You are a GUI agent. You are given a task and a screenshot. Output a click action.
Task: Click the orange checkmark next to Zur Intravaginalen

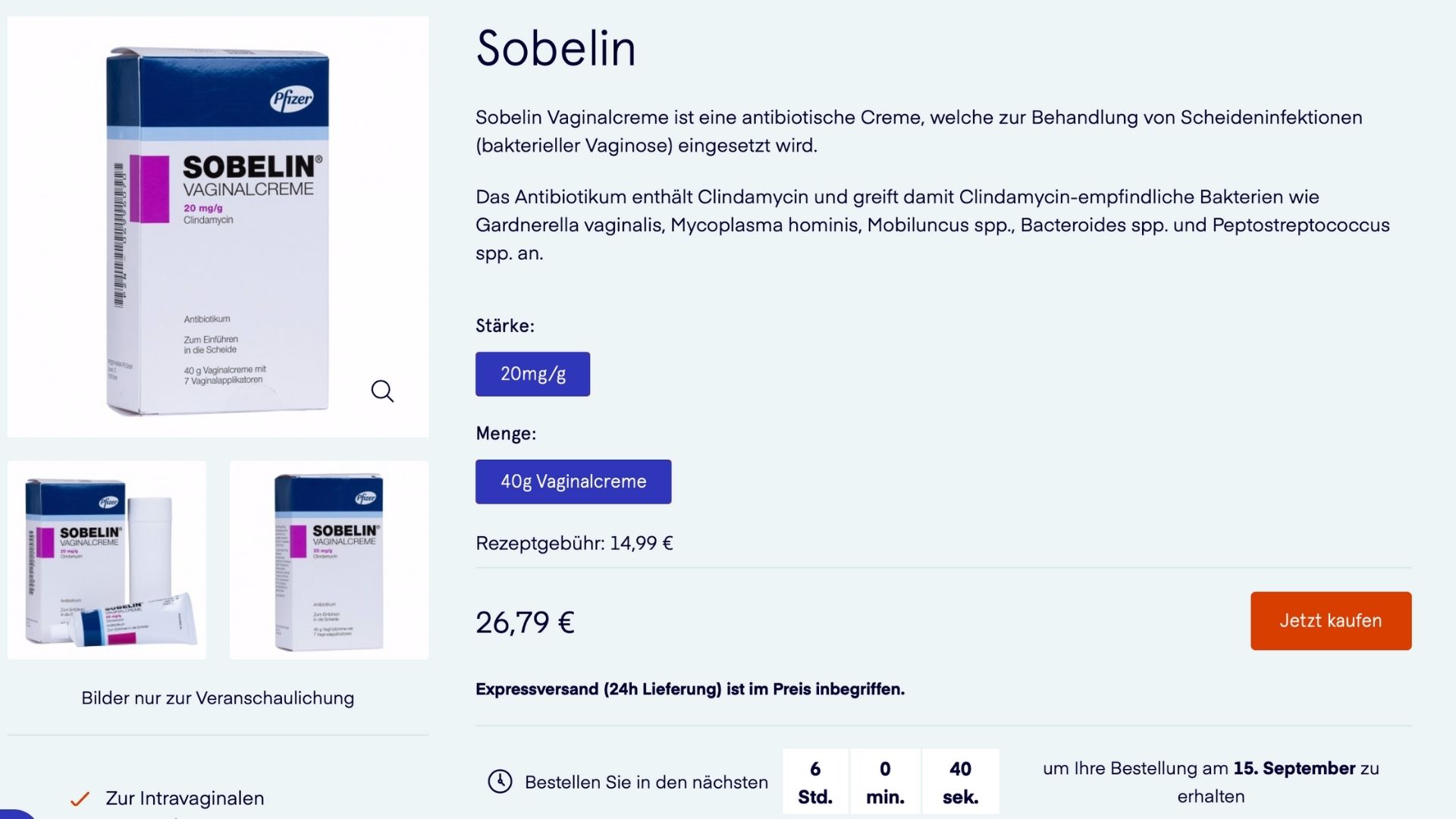[x=80, y=799]
